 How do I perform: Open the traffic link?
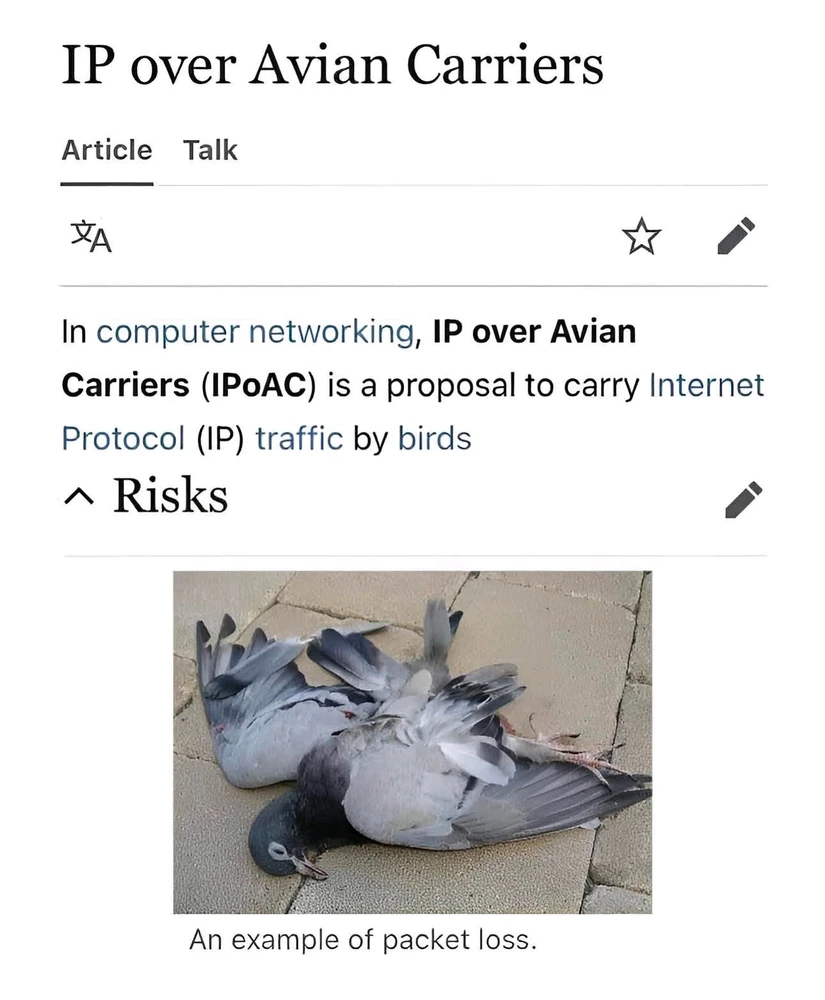(299, 439)
